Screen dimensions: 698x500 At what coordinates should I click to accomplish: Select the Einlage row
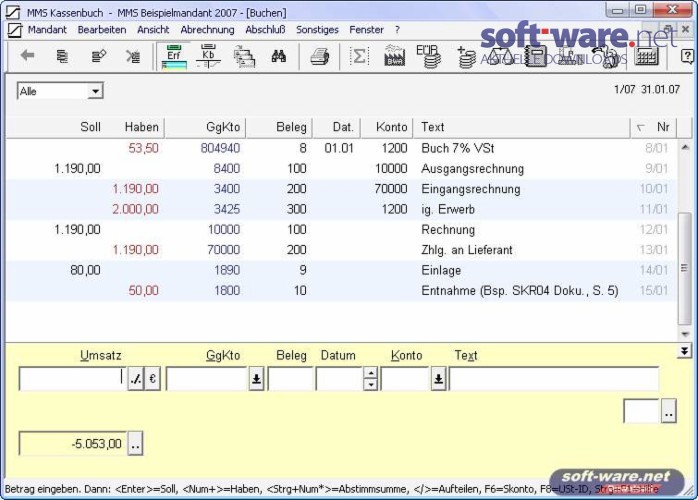click(341, 271)
